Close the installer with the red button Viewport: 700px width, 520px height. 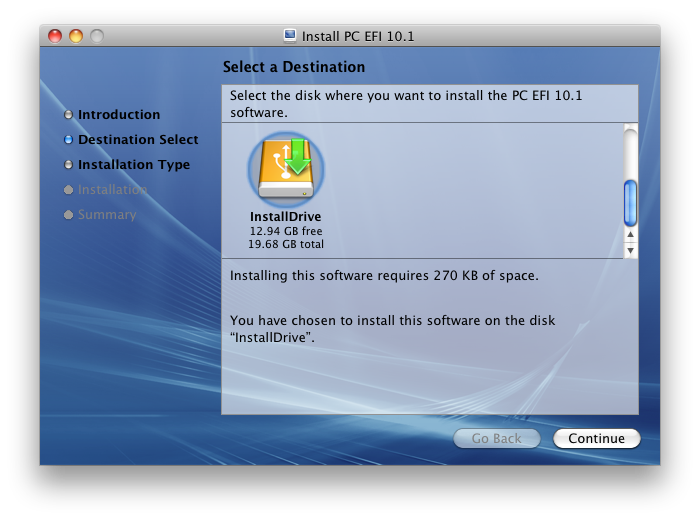tap(55, 36)
